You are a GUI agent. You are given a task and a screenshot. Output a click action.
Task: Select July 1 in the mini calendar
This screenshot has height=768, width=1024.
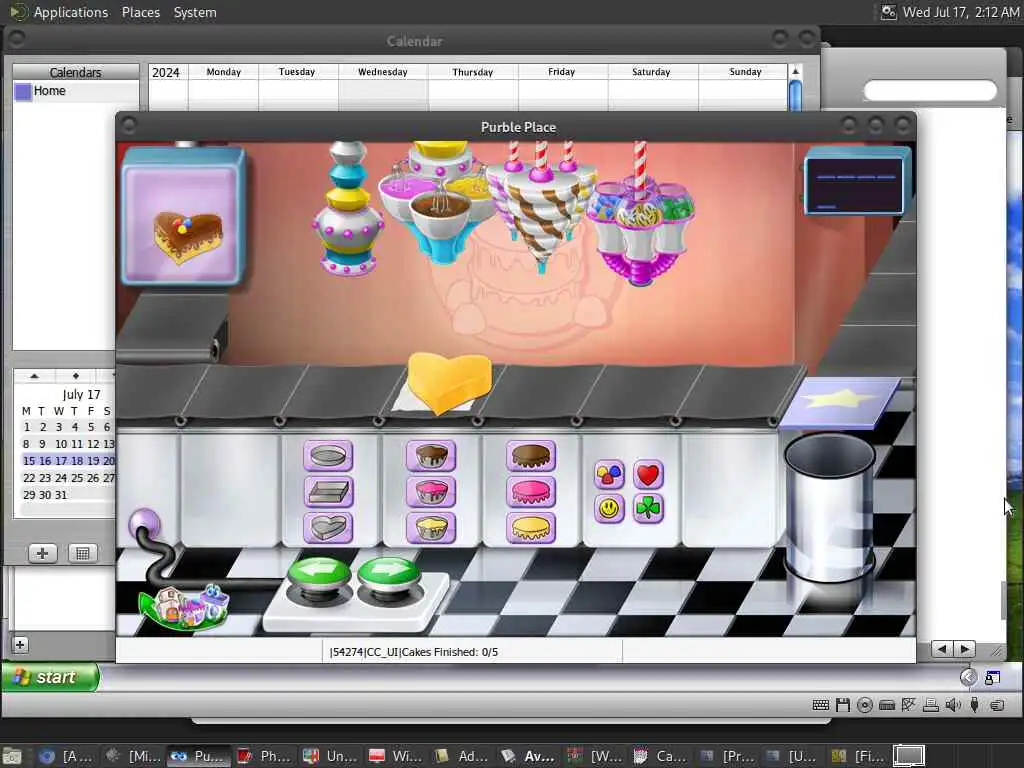point(27,427)
